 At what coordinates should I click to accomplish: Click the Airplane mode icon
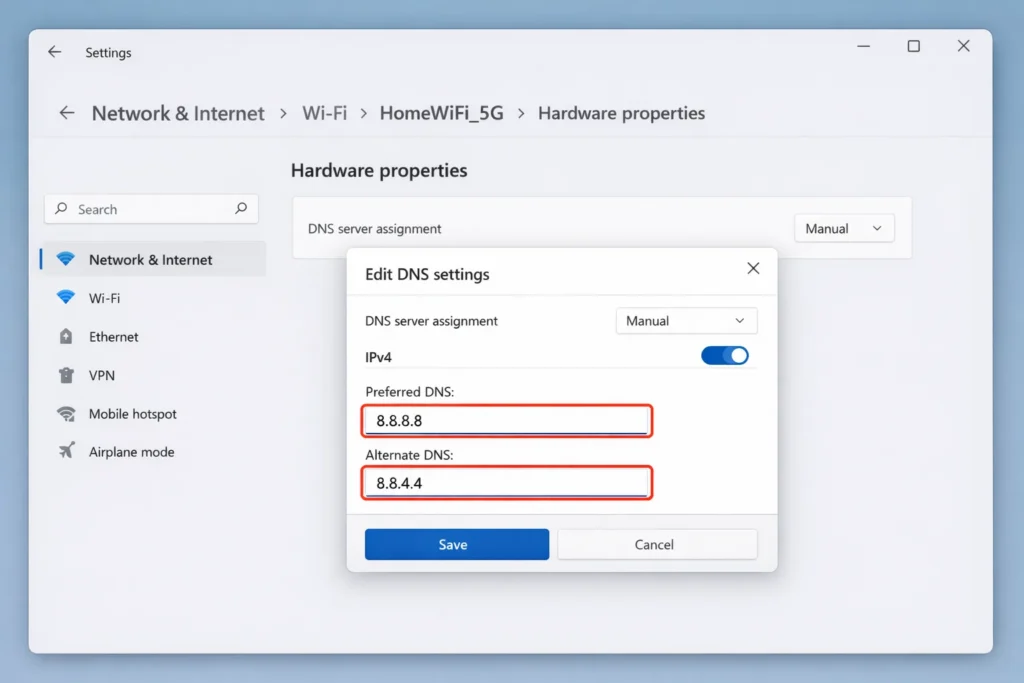(66, 451)
